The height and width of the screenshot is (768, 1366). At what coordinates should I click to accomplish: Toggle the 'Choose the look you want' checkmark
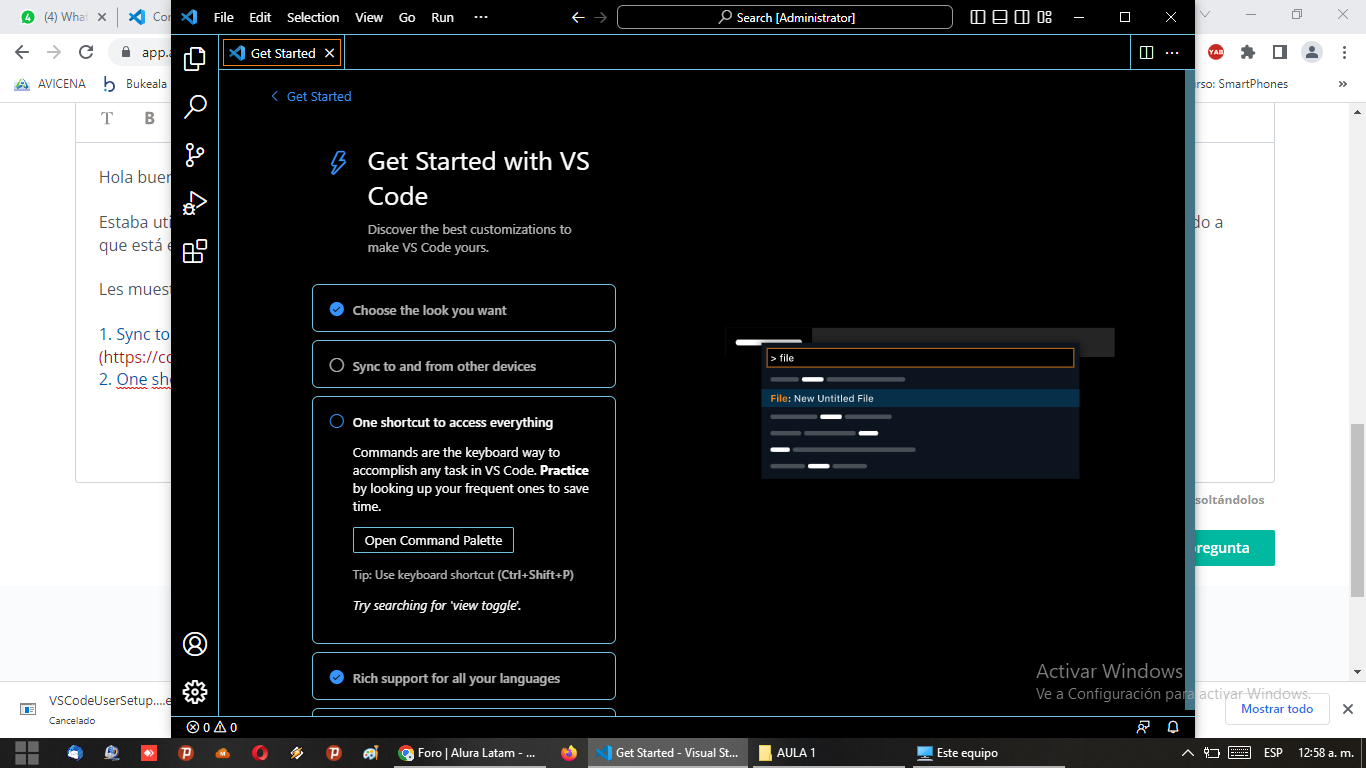pos(337,309)
